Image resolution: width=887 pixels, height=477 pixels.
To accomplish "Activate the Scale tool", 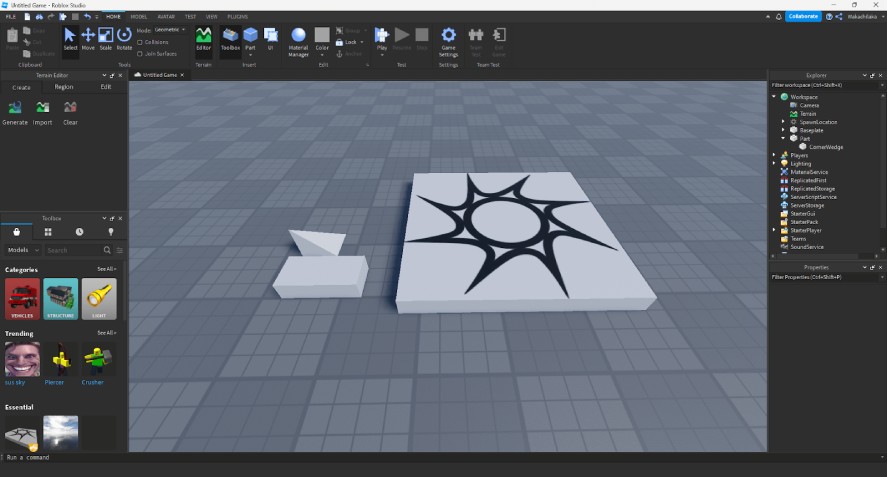I will [106, 39].
